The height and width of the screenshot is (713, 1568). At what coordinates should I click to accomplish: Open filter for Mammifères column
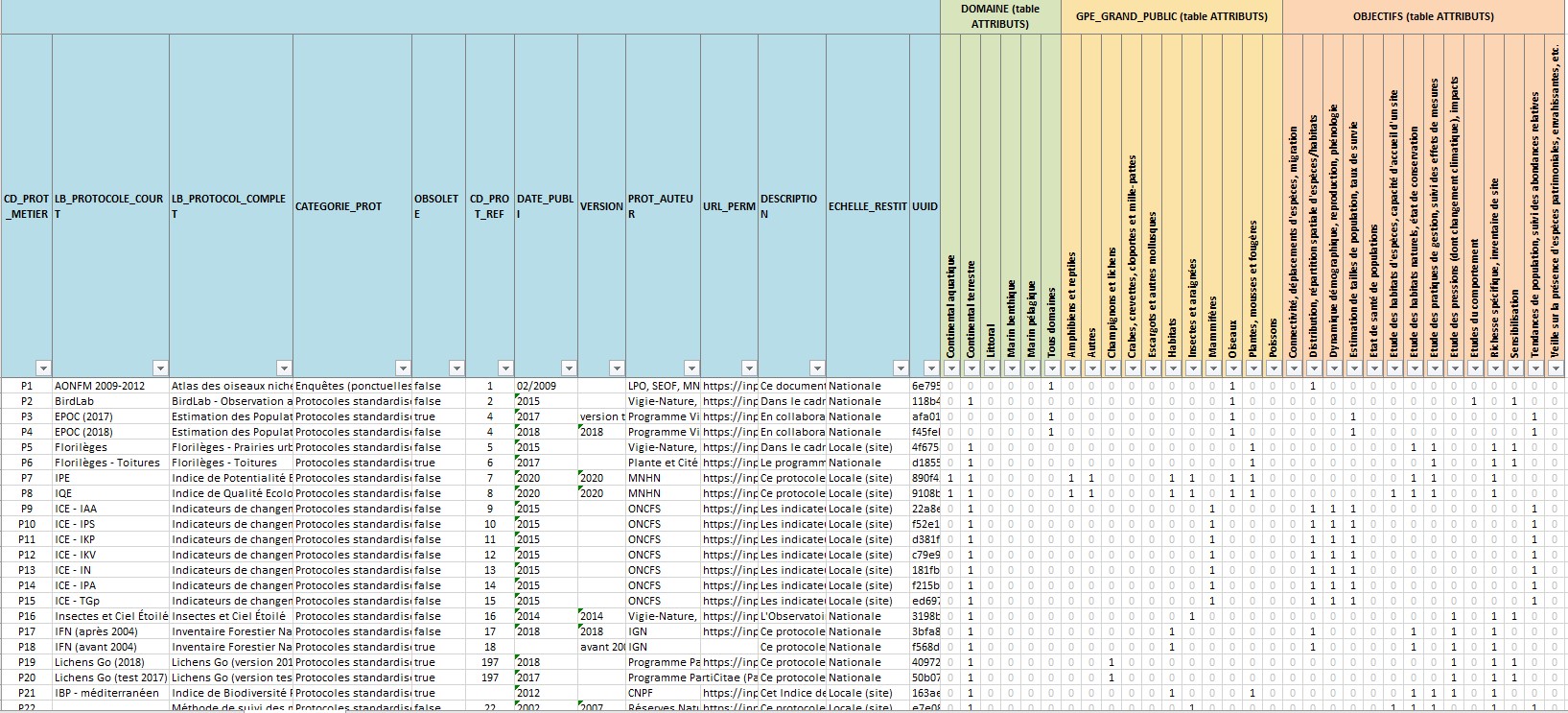coord(1212,368)
